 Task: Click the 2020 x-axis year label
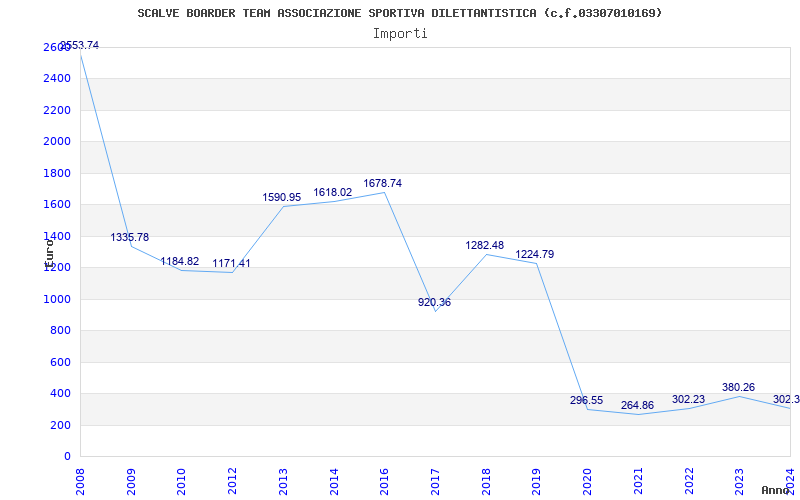tap(587, 479)
